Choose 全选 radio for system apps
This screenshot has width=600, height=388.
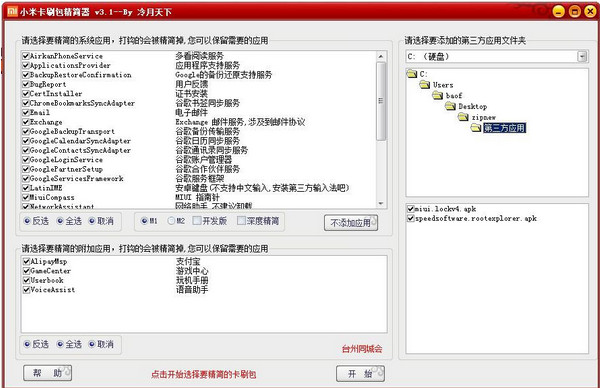60,221
